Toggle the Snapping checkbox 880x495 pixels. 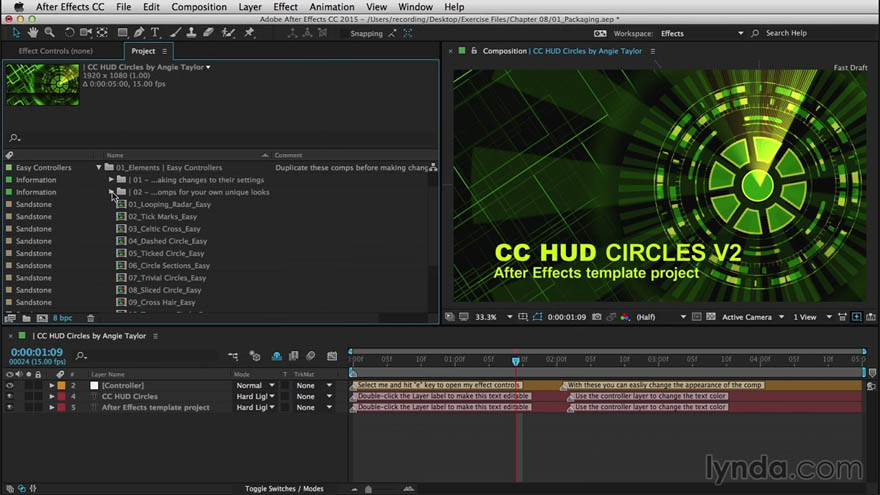[343, 34]
